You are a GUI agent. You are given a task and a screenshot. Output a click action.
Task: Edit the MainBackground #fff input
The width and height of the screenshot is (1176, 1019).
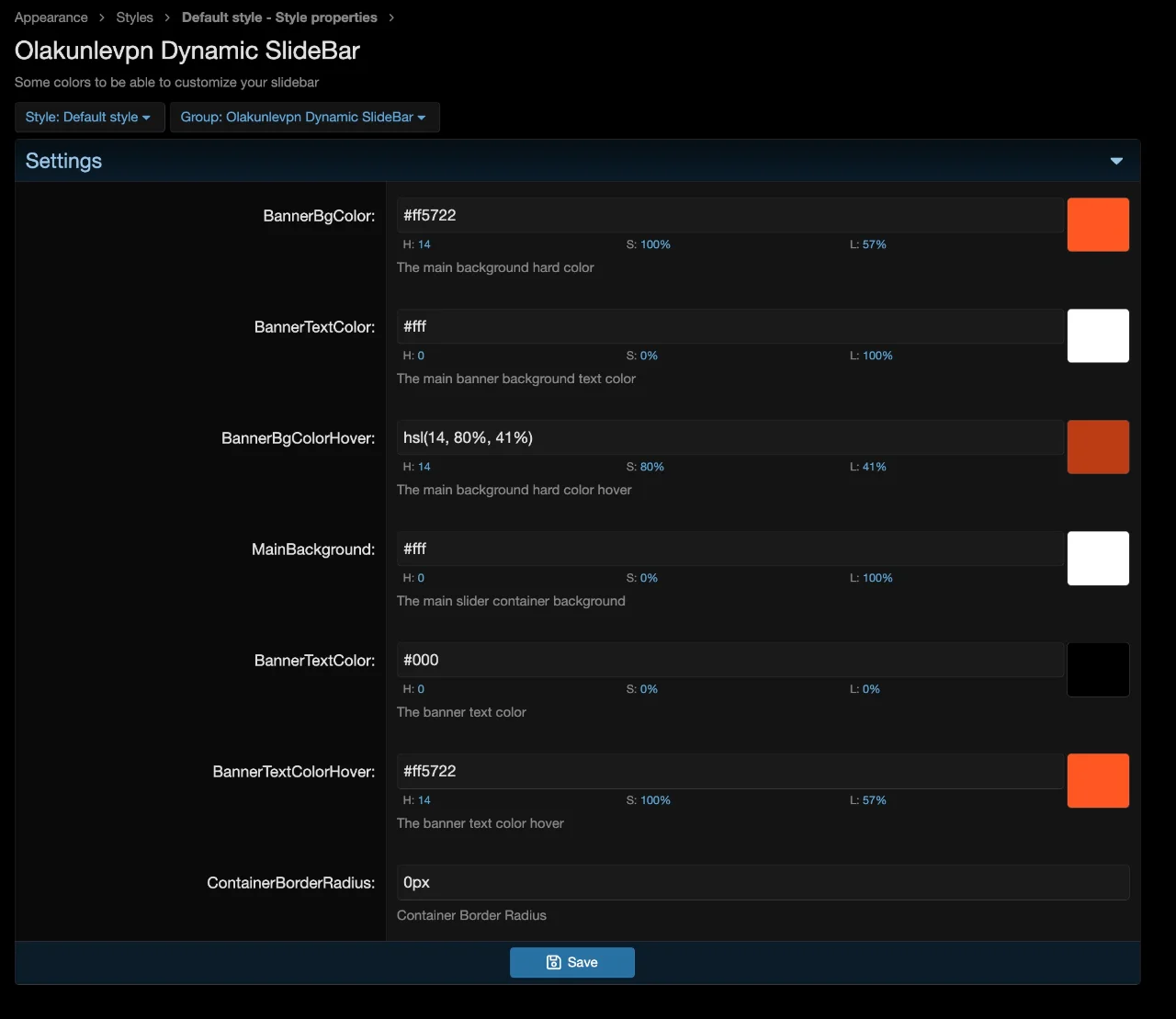click(x=729, y=549)
